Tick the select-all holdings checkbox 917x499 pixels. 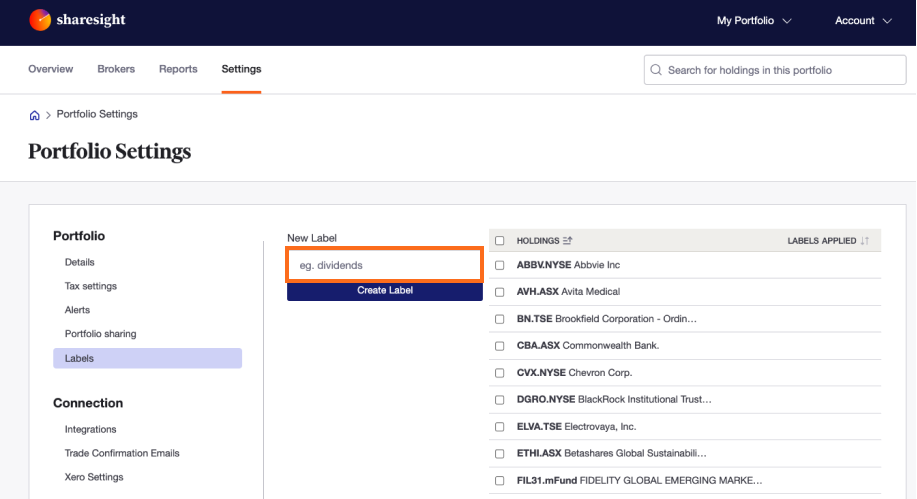click(499, 240)
